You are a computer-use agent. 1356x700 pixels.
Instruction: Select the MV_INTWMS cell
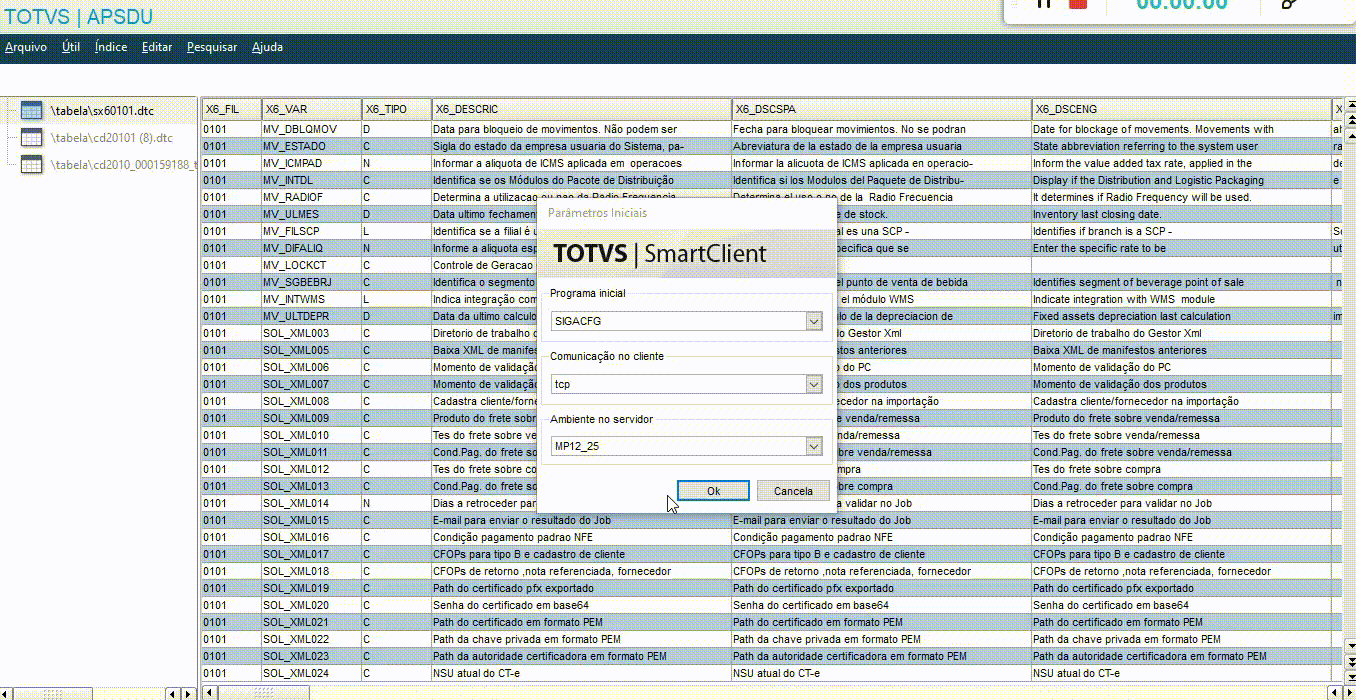pyautogui.click(x=311, y=299)
